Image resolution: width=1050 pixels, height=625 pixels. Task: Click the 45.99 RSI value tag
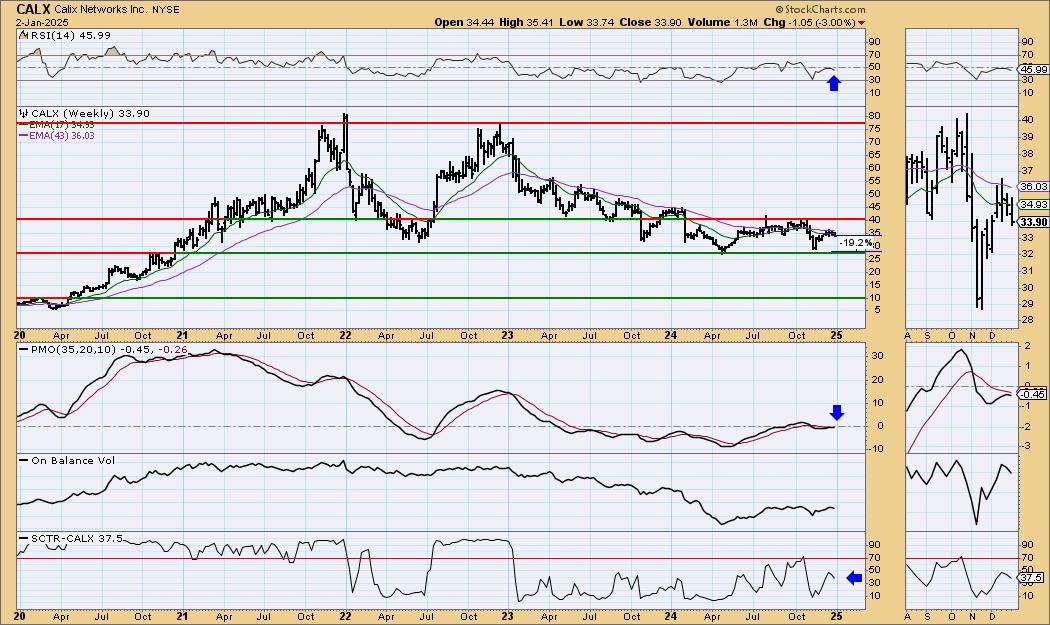1033,69
